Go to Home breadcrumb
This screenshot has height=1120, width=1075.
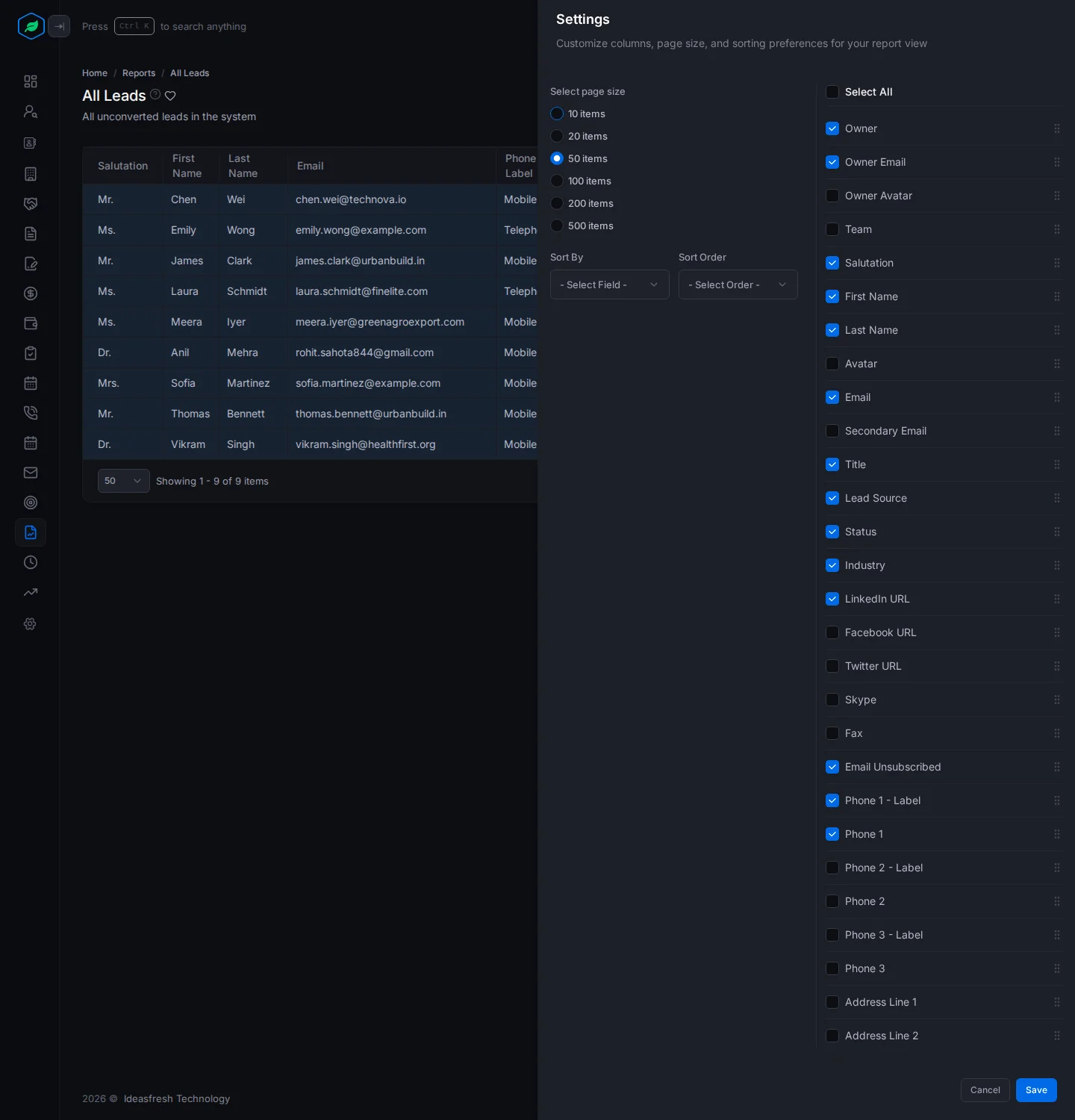tap(95, 73)
